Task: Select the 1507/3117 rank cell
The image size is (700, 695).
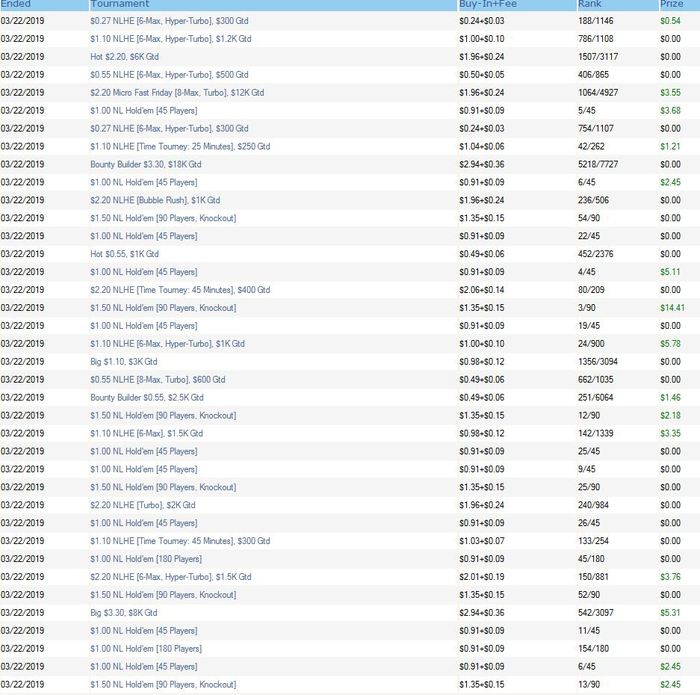Action: pyautogui.click(x=598, y=57)
